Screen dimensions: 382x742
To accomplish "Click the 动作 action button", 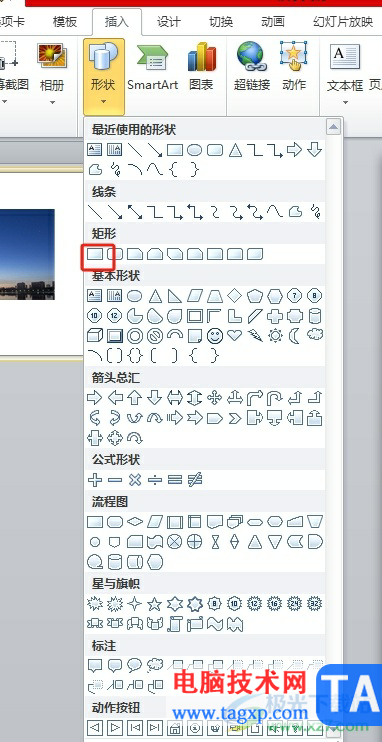I will [294, 67].
